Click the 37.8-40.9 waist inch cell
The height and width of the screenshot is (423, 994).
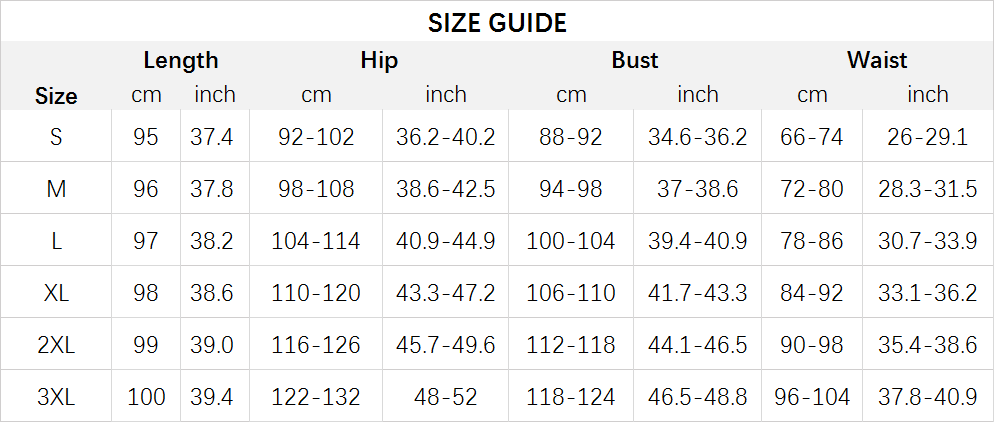(x=927, y=397)
